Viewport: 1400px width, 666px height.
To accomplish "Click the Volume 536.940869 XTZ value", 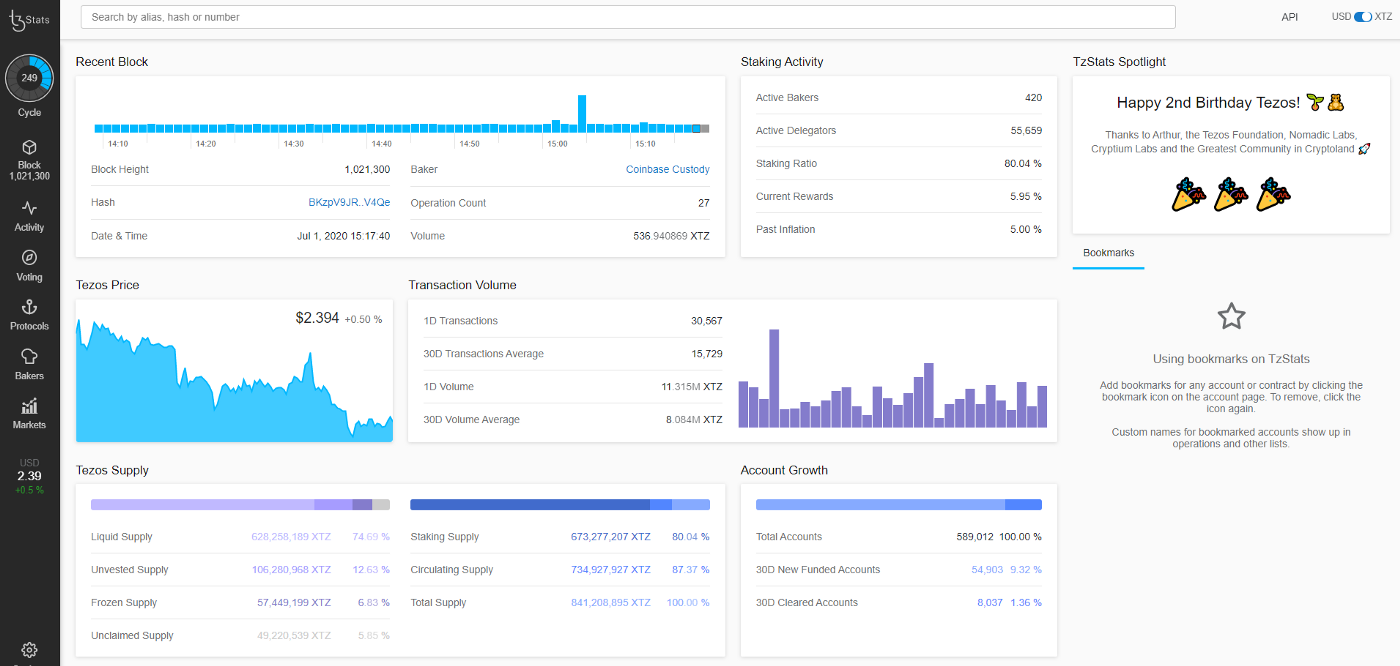I will [671, 236].
